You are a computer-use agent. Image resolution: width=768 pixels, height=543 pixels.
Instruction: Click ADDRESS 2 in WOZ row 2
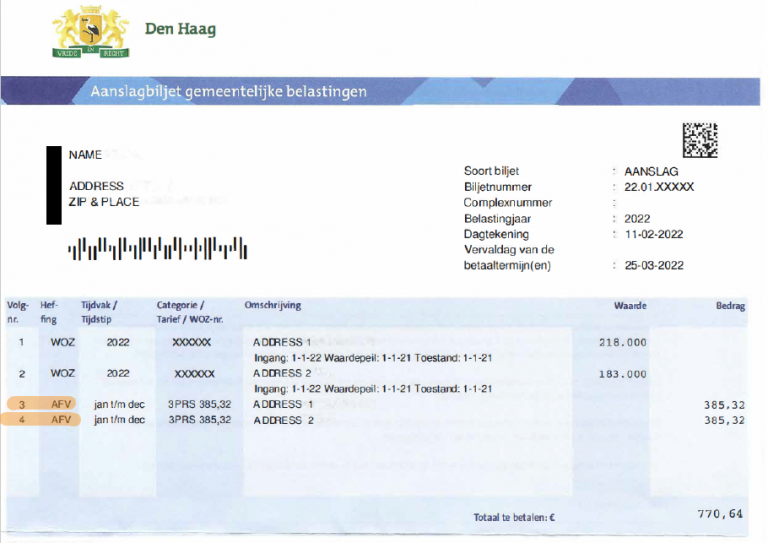point(282,374)
